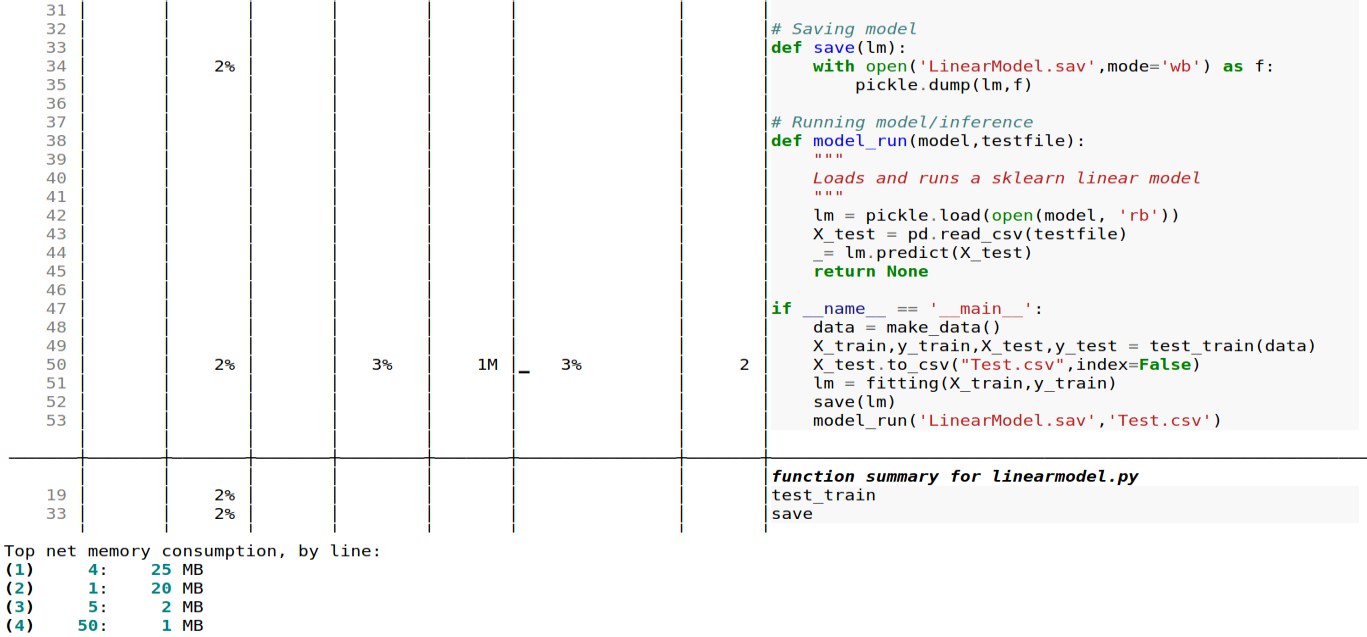The height and width of the screenshot is (637, 1367).
Task: Click the 'def model_run' function definition line
Action: point(927,141)
